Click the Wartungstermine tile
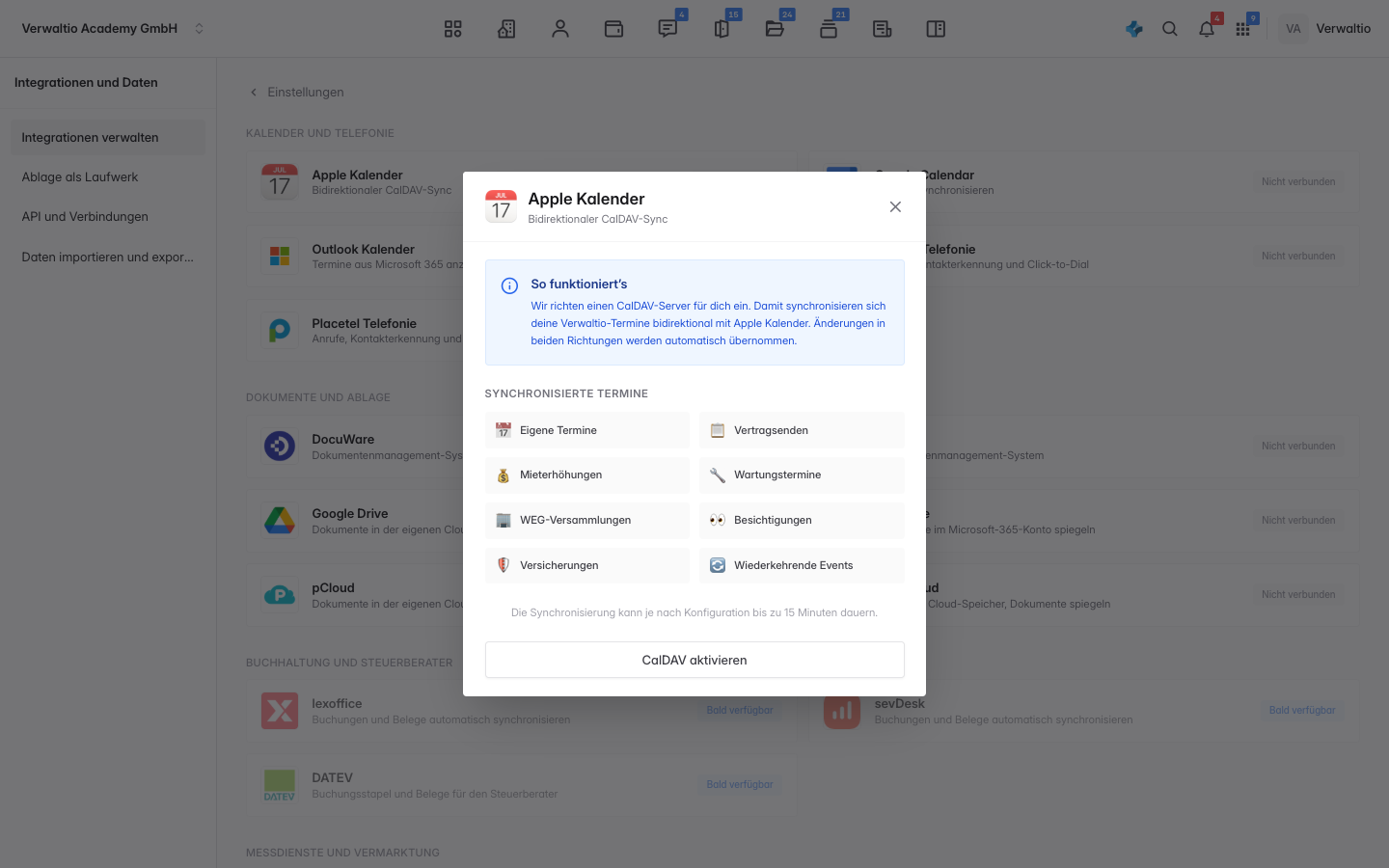Image resolution: width=1389 pixels, height=868 pixels. click(x=802, y=475)
